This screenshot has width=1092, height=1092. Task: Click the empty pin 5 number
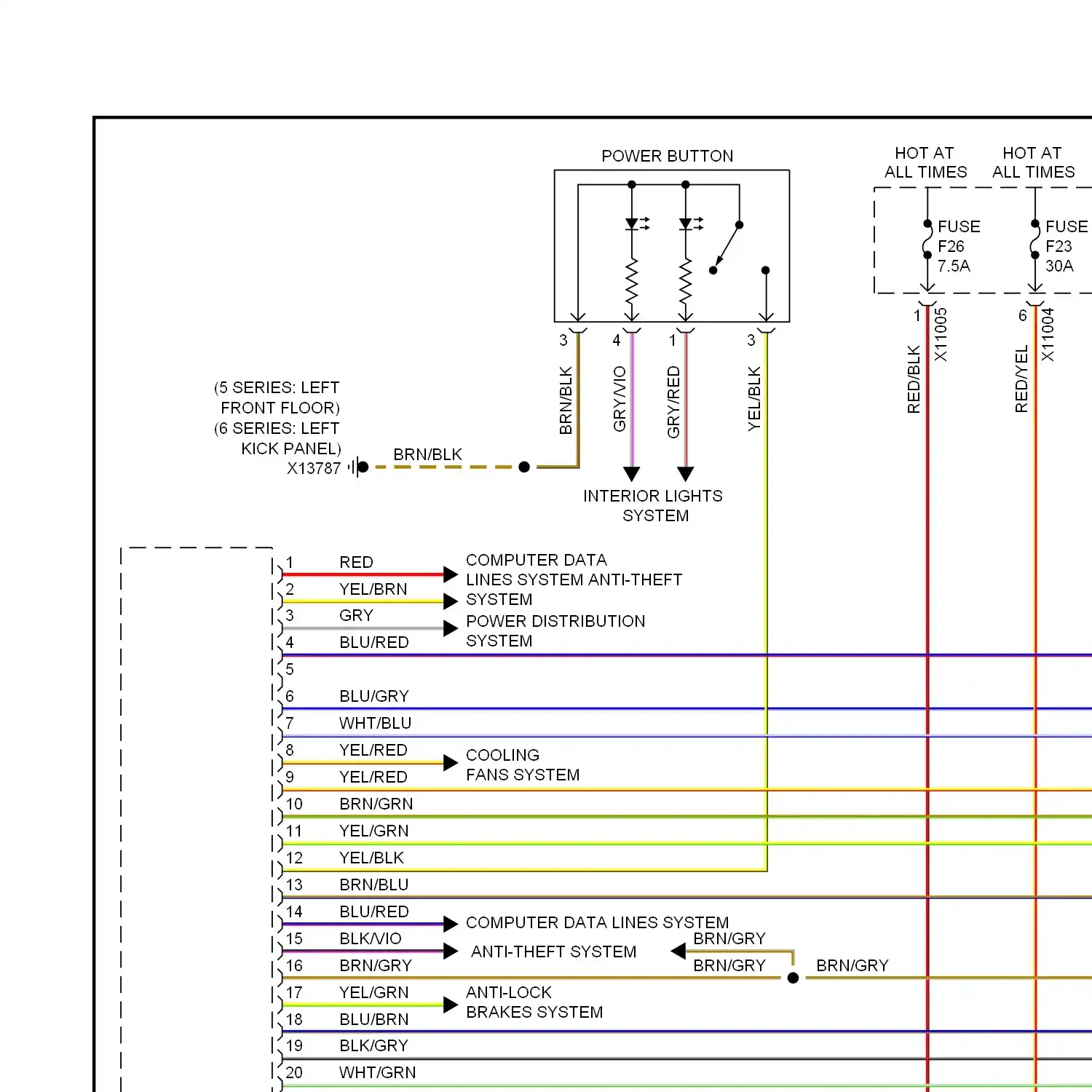[290, 669]
